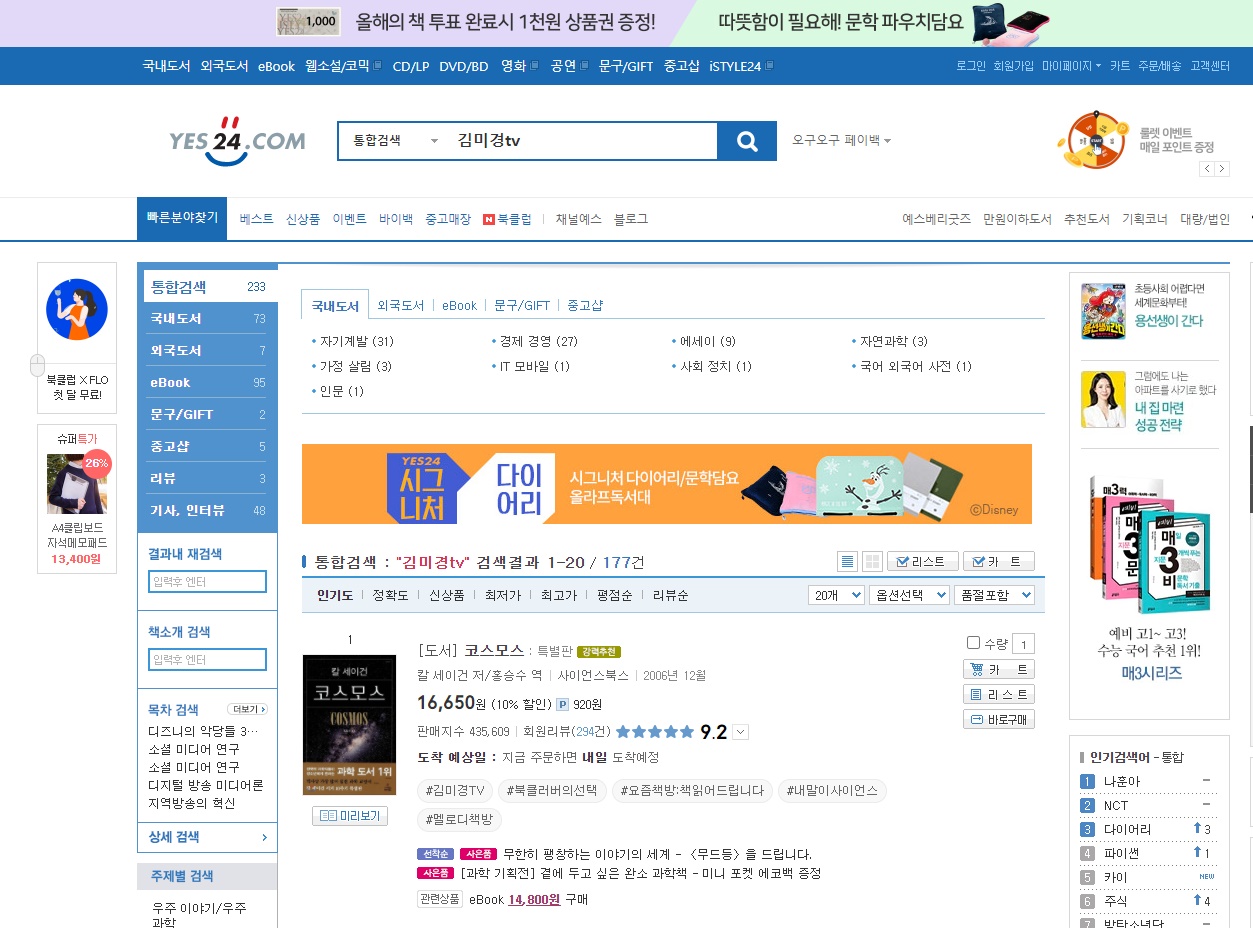Click 더보기 next to 목차 검색
The image size is (1253, 928).
248,709
